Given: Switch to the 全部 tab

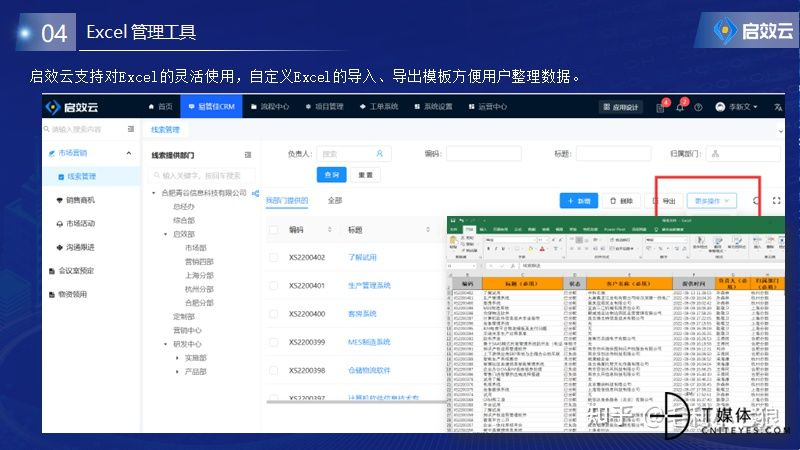Looking at the screenshot, I should [335, 201].
